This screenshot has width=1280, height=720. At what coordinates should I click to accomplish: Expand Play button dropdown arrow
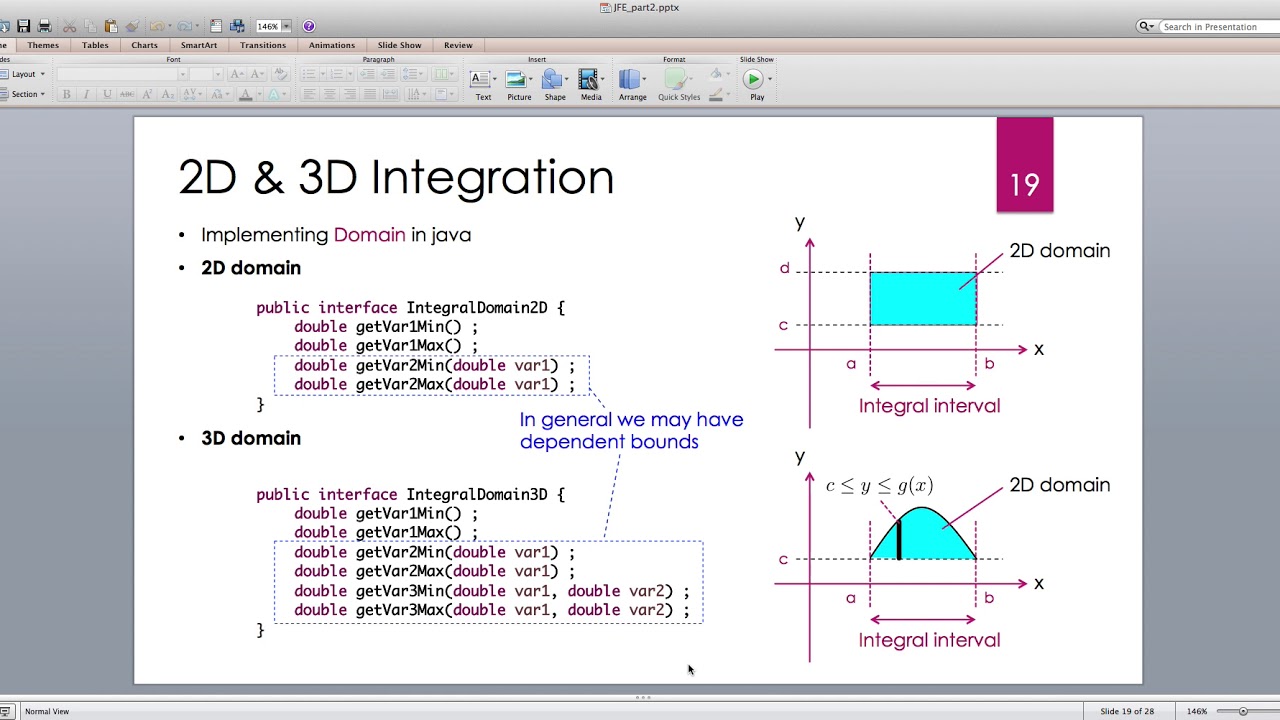tap(769, 79)
